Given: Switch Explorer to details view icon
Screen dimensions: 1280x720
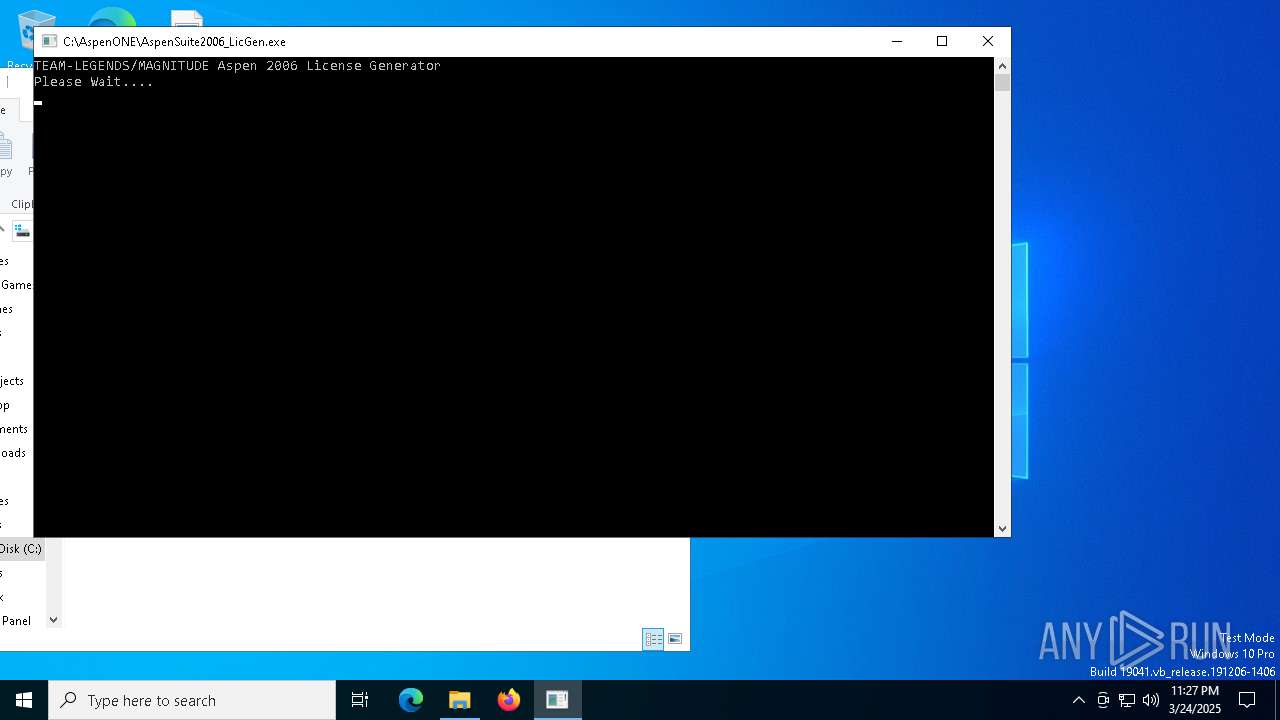Looking at the screenshot, I should 653,639.
